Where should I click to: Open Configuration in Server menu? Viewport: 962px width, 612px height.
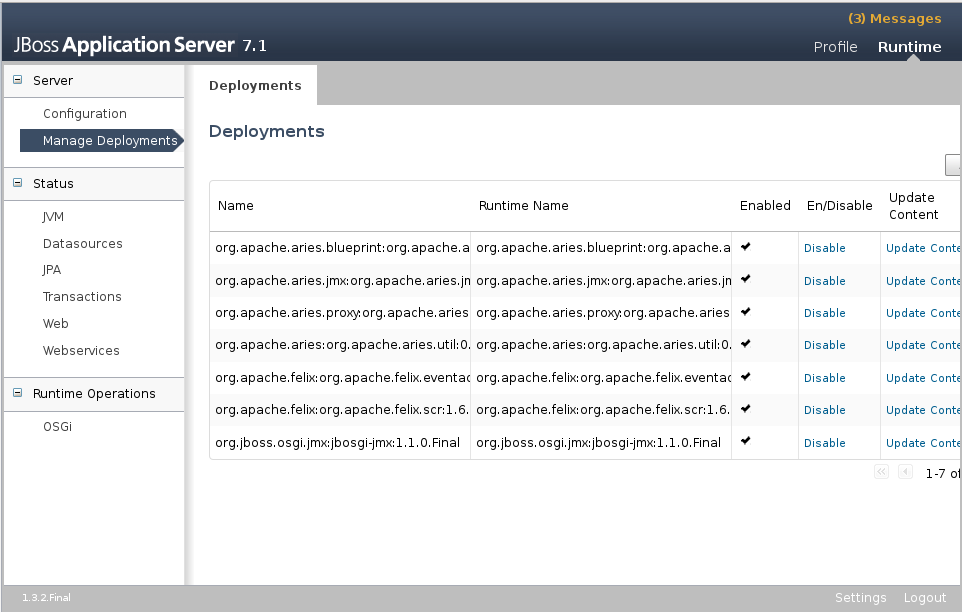point(84,114)
